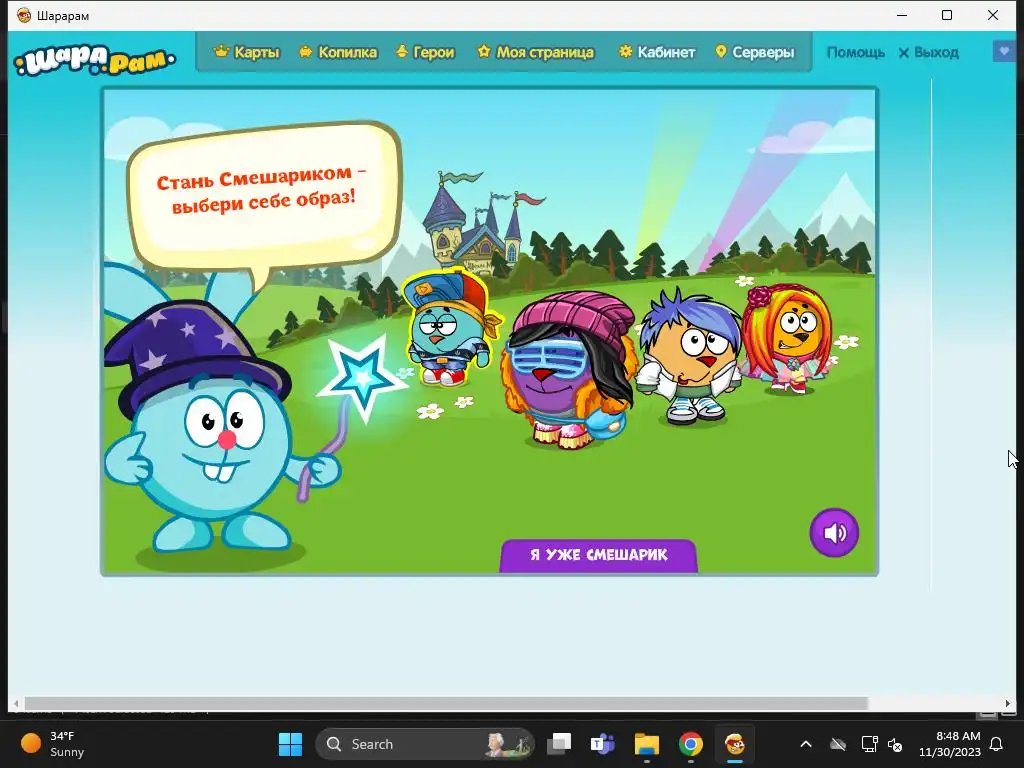Screen dimensions: 1024x768
Task: Open File Explorer from taskbar
Action: click(647, 744)
